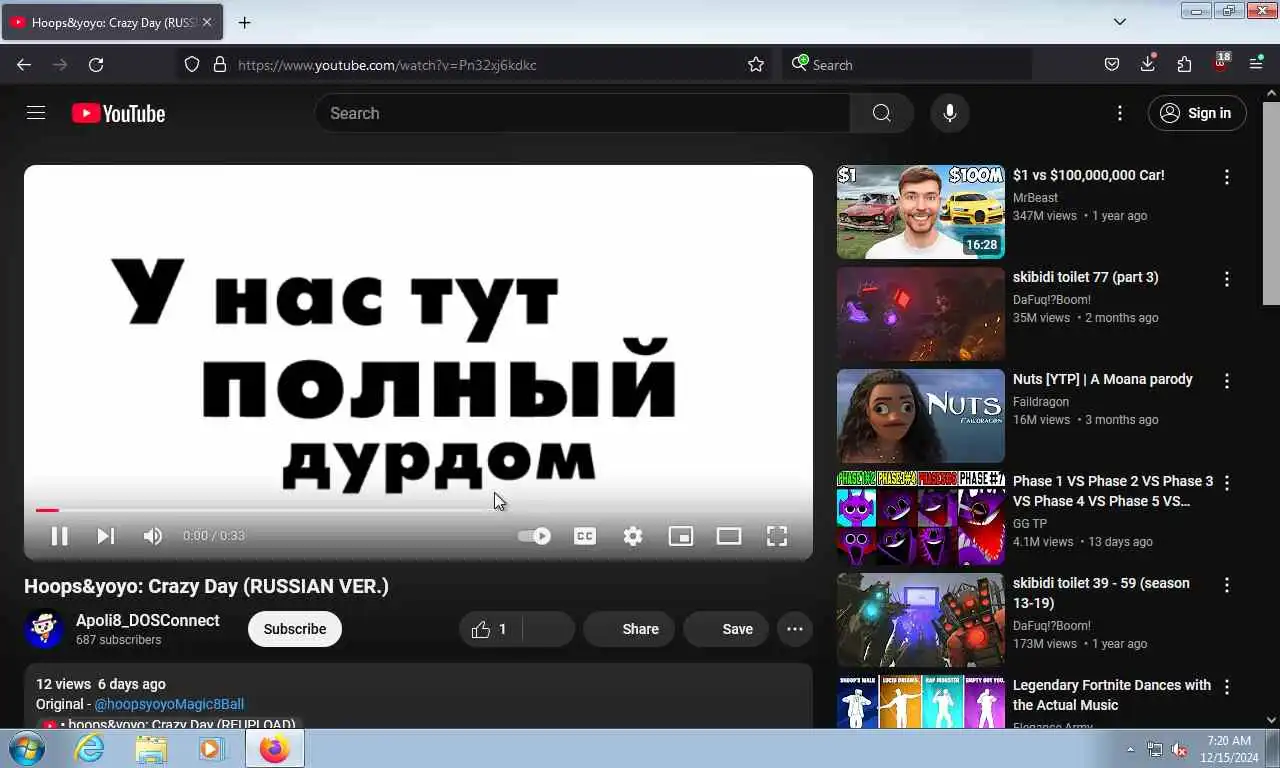Open the skibidi toilet 77 thumbnail

[x=920, y=314]
